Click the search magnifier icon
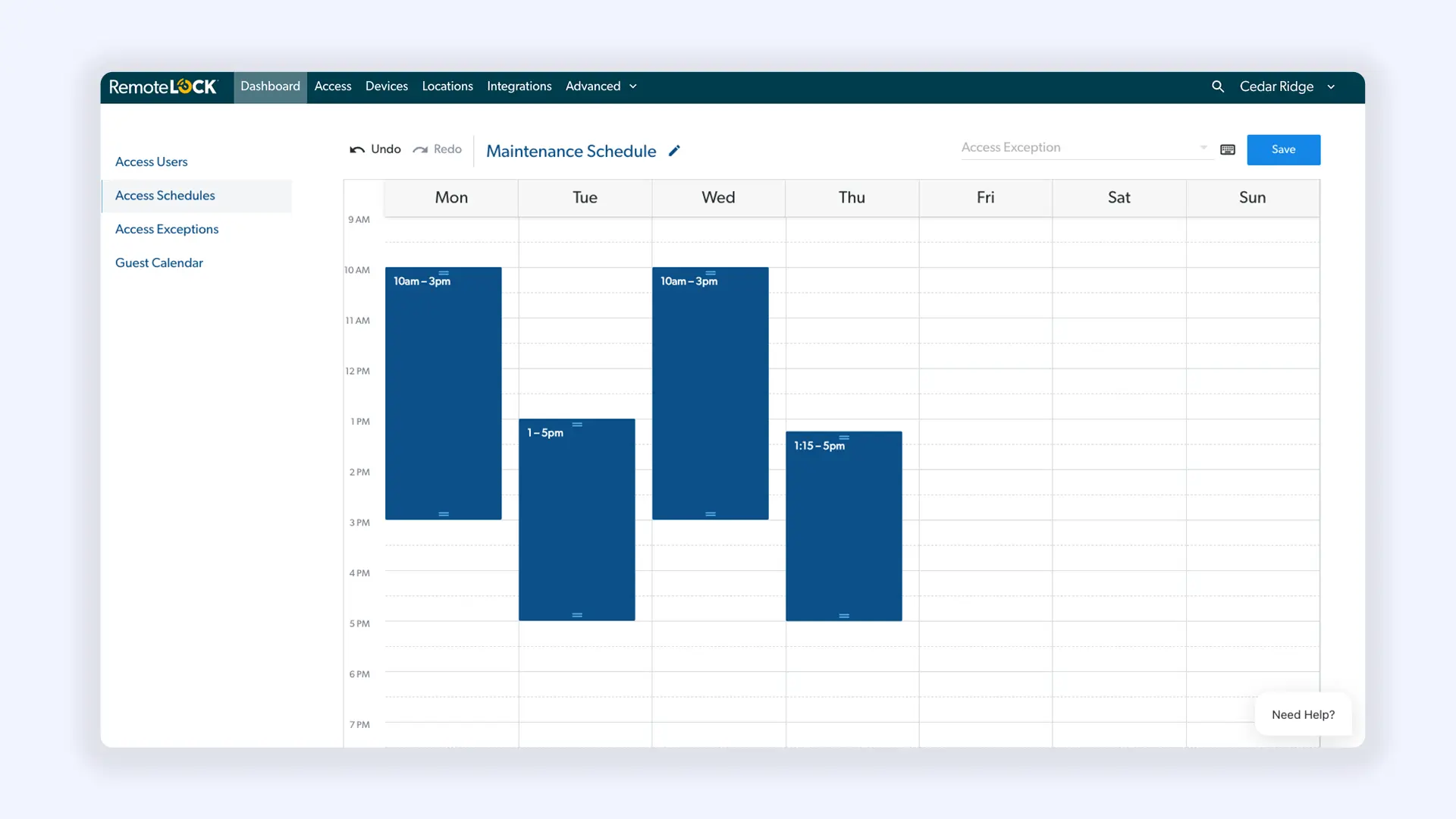The image size is (1456, 819). click(1218, 86)
